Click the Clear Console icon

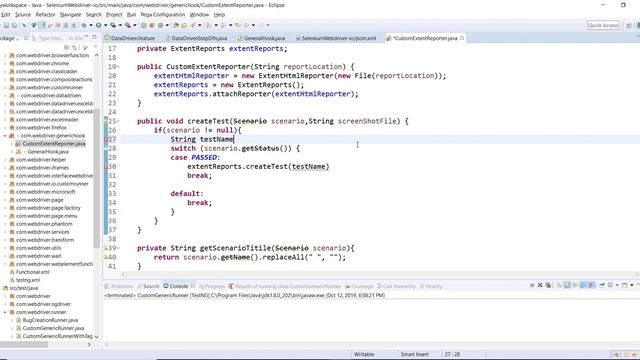click(558, 285)
